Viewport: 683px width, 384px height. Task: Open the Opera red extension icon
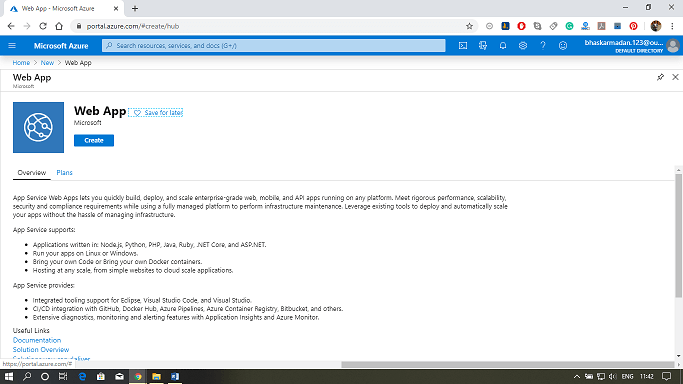pyautogui.click(x=521, y=26)
